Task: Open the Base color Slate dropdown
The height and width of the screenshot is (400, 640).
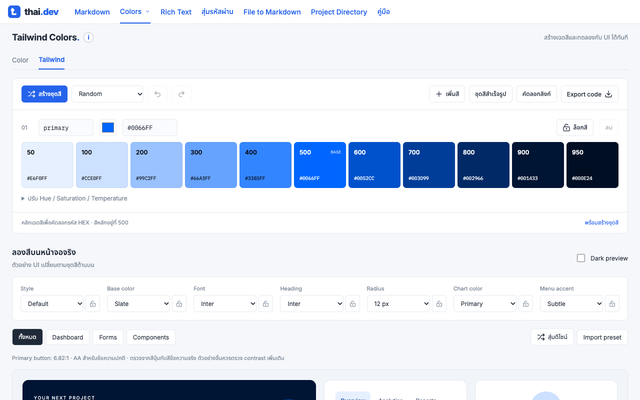Action: [138, 304]
